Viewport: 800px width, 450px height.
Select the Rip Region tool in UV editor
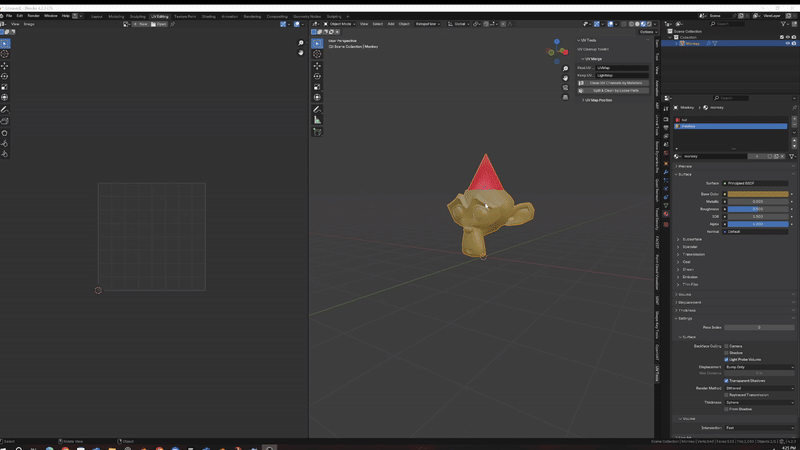pos(5,121)
